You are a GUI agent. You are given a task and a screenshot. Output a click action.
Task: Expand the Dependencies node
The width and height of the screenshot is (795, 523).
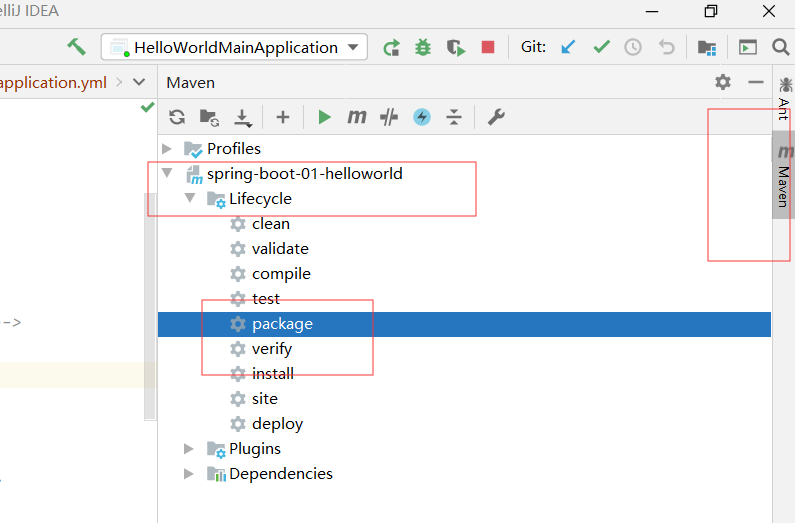[x=189, y=474]
